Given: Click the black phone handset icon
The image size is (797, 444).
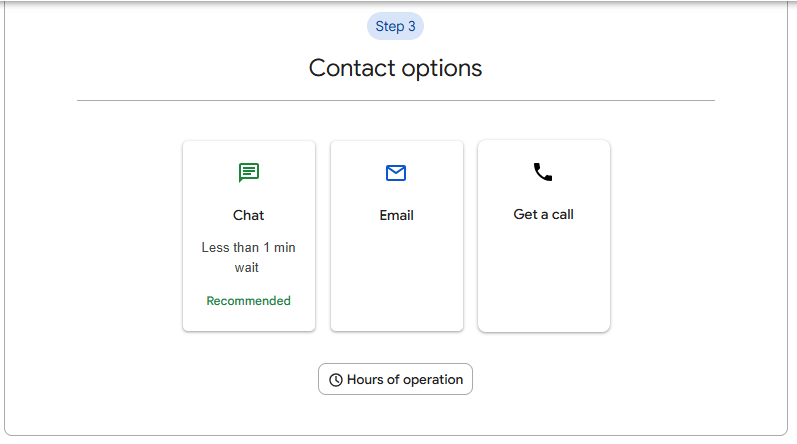Looking at the screenshot, I should 543,172.
